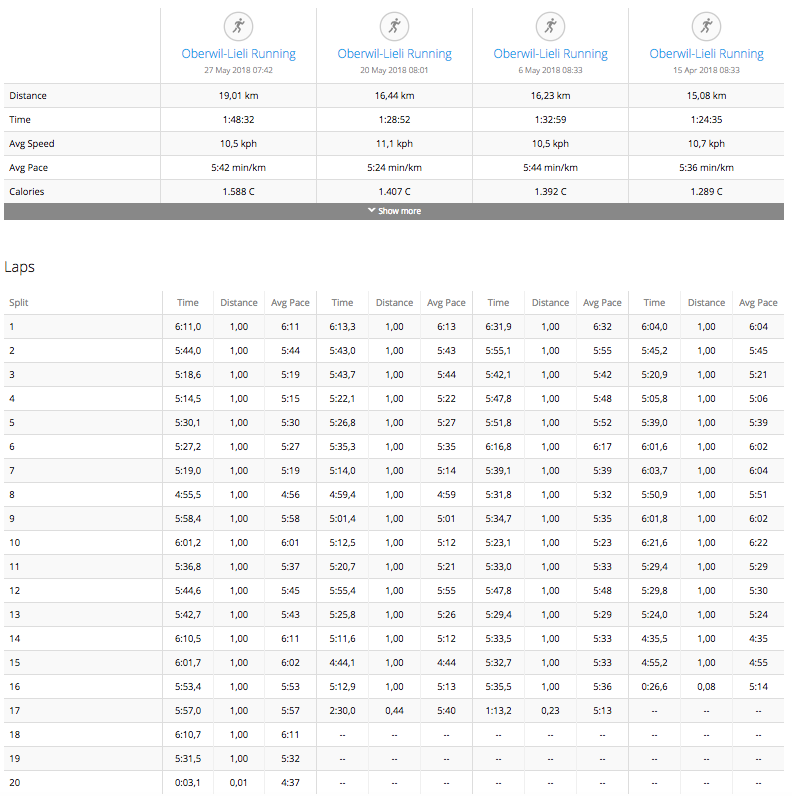Expand the Show more bar
Viewport: 792px width, 796px height.
point(394,211)
